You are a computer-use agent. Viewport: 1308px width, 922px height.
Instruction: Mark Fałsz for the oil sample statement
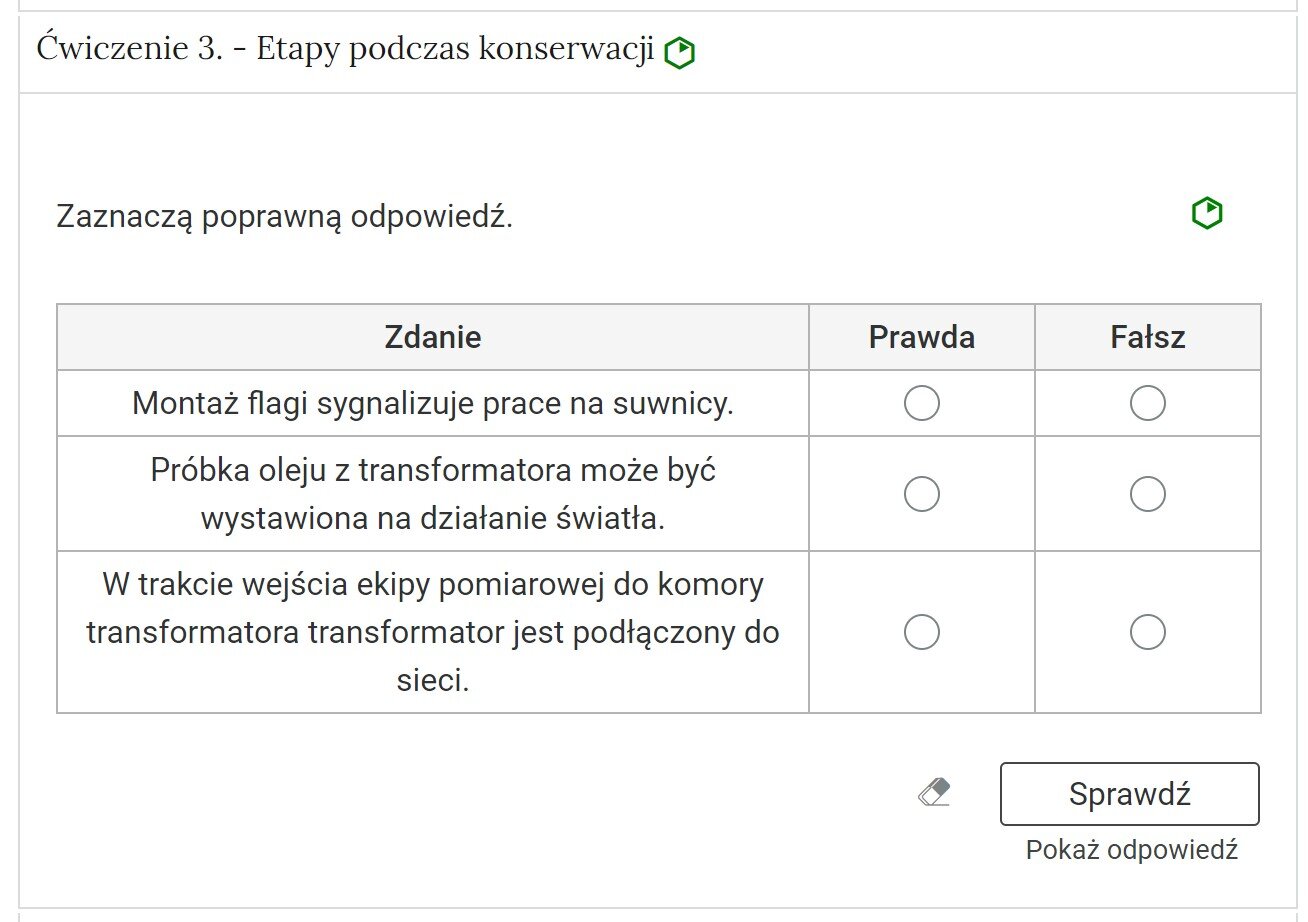[x=1147, y=493]
